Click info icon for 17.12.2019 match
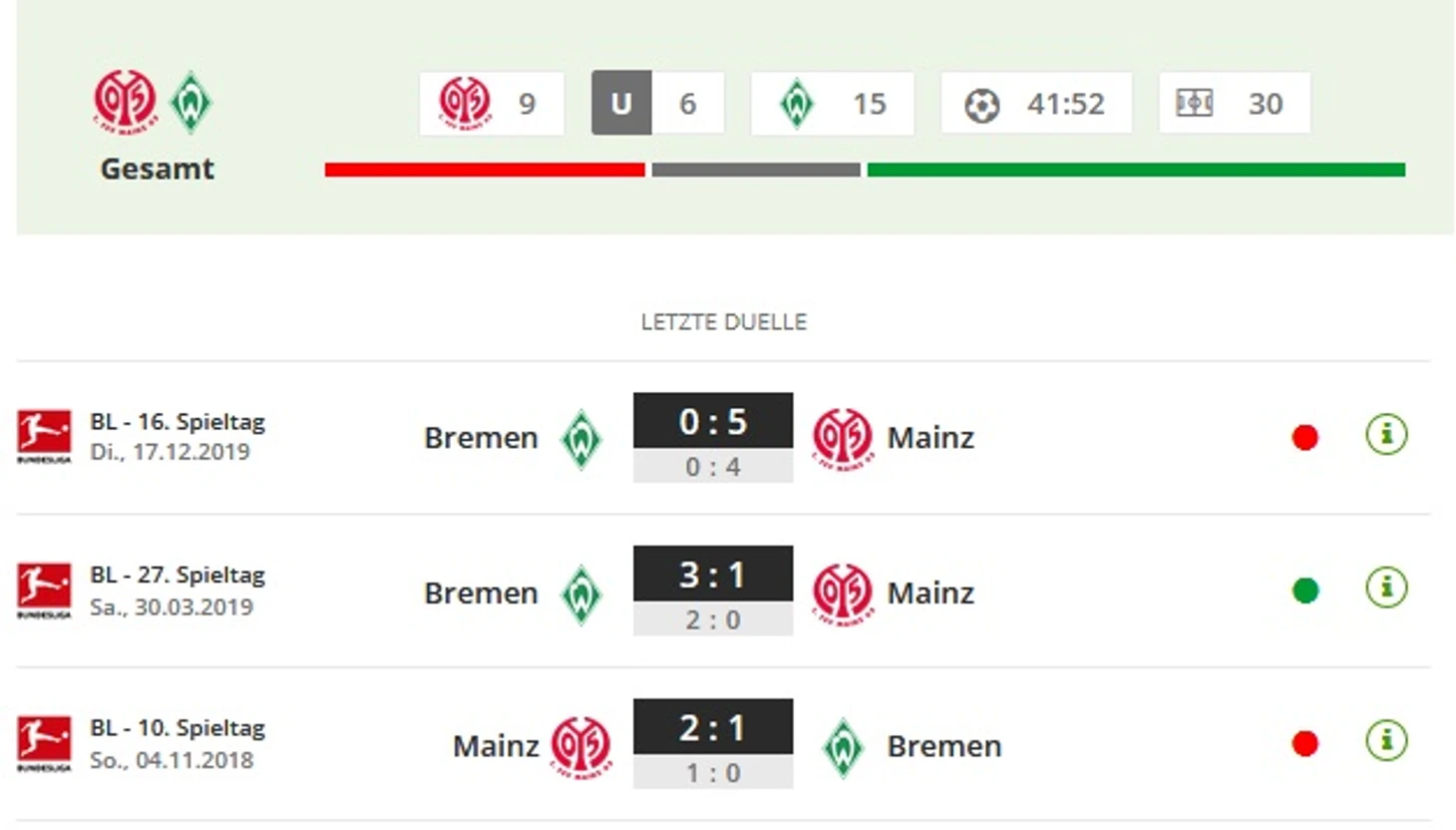 [1386, 435]
